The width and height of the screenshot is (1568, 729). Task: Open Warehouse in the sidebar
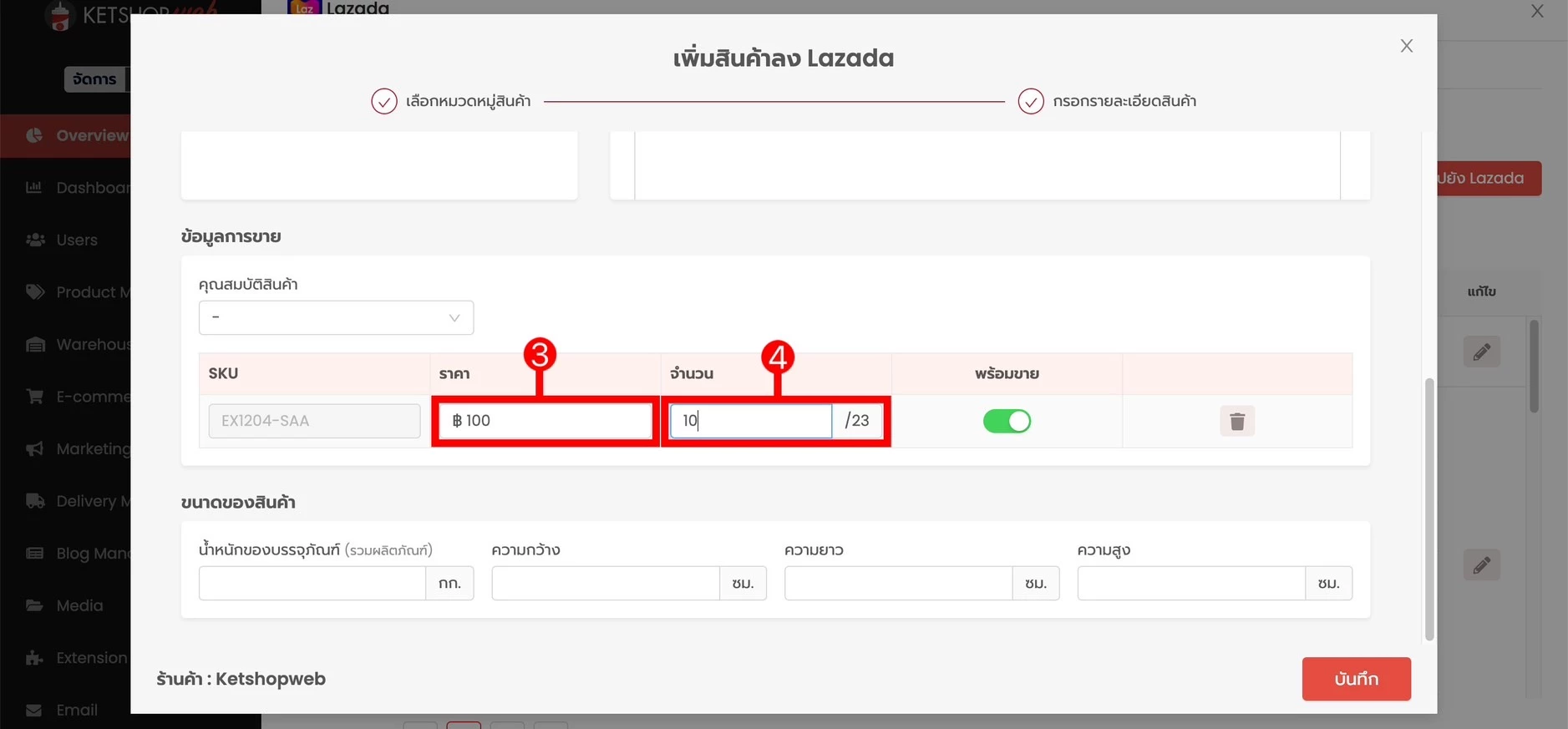[65, 344]
